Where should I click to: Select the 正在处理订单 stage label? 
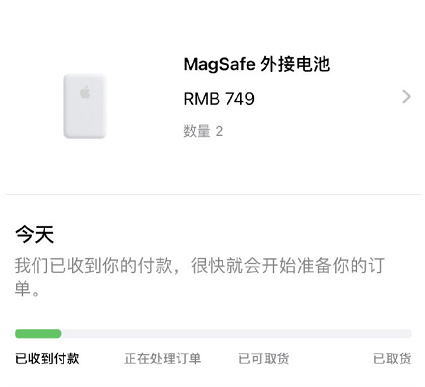pyautogui.click(x=163, y=359)
